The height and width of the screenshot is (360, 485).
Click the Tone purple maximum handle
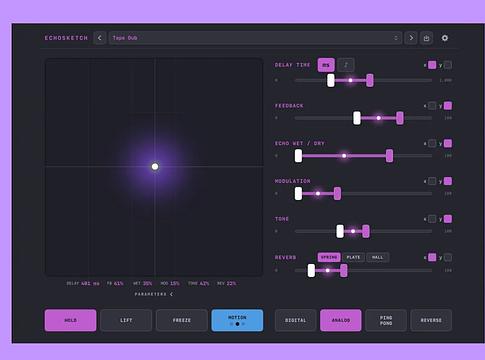(366, 231)
